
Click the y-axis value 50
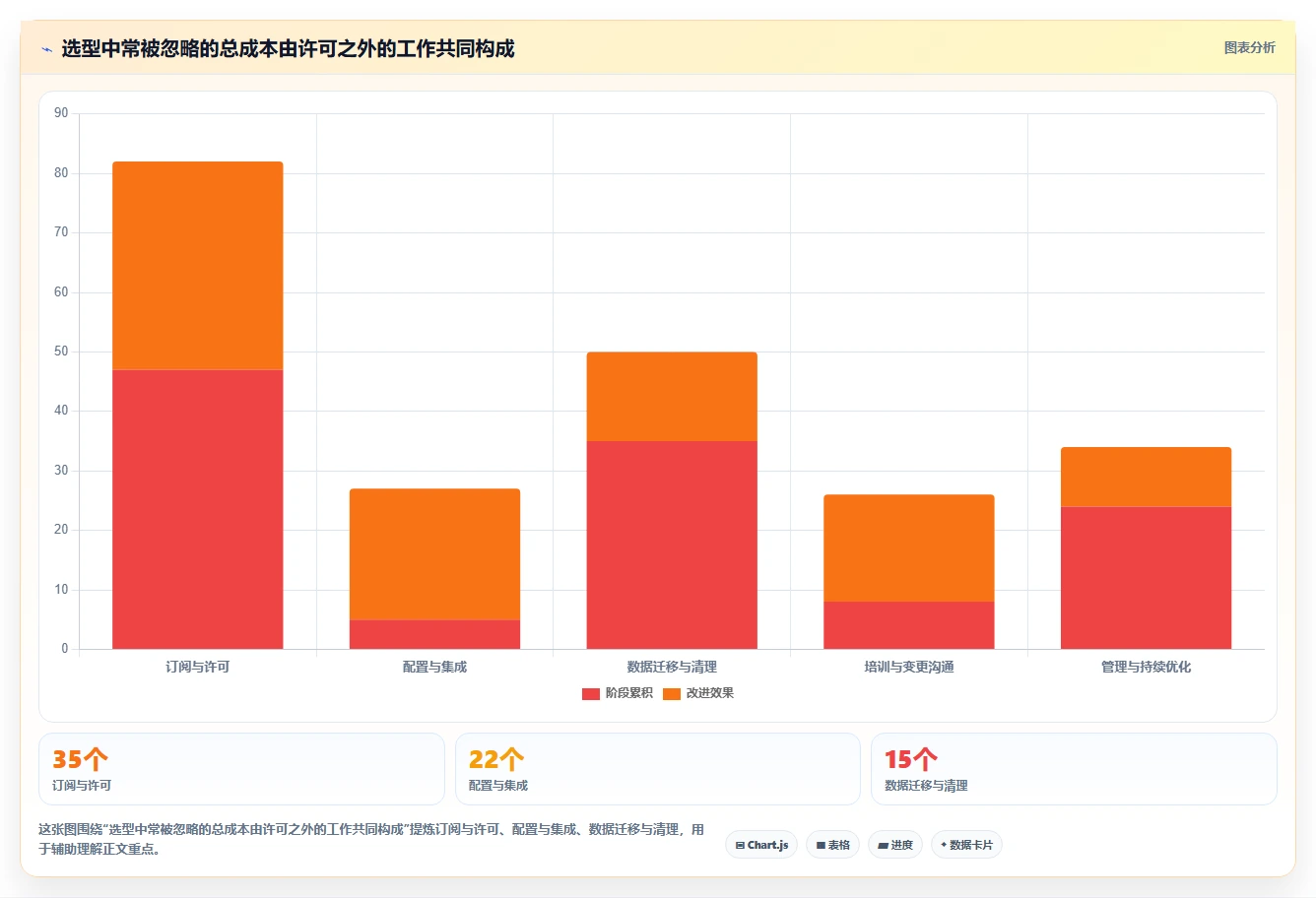tap(61, 352)
